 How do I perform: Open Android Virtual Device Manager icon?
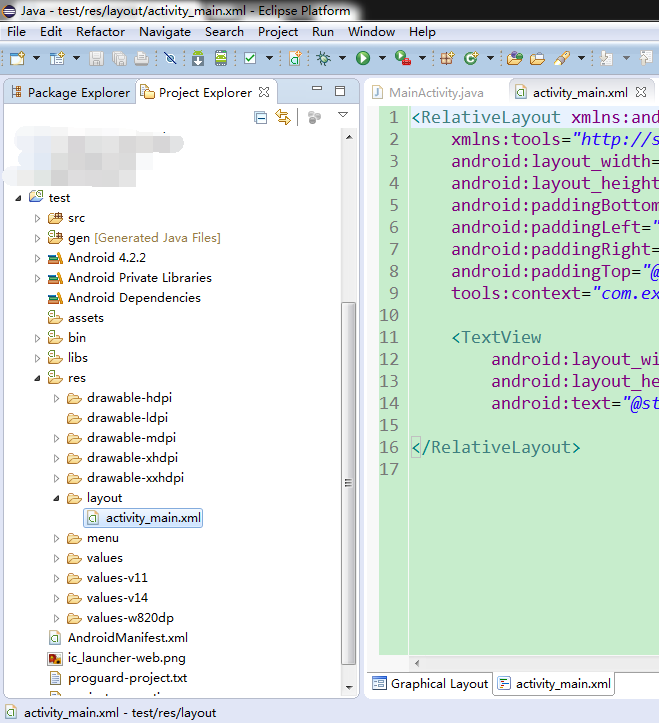(221, 59)
